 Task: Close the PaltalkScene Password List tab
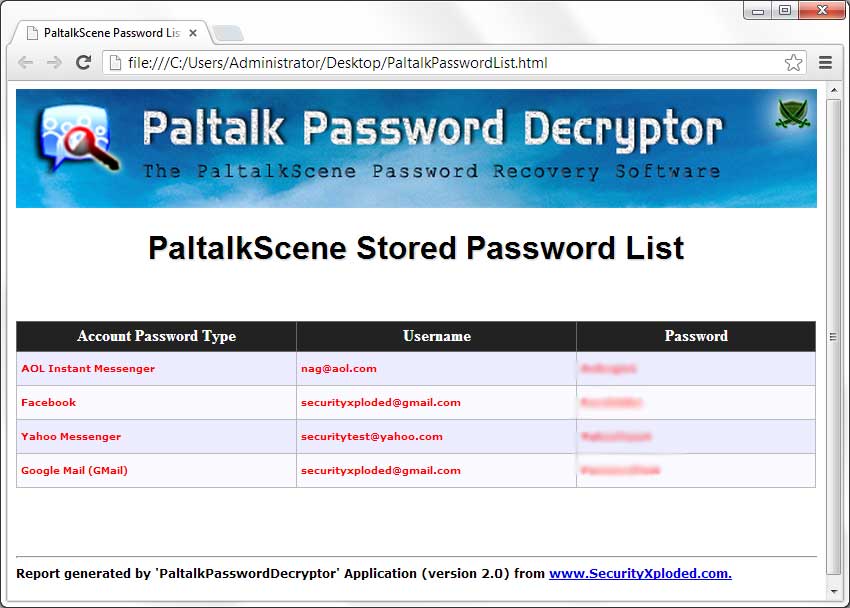coord(192,33)
